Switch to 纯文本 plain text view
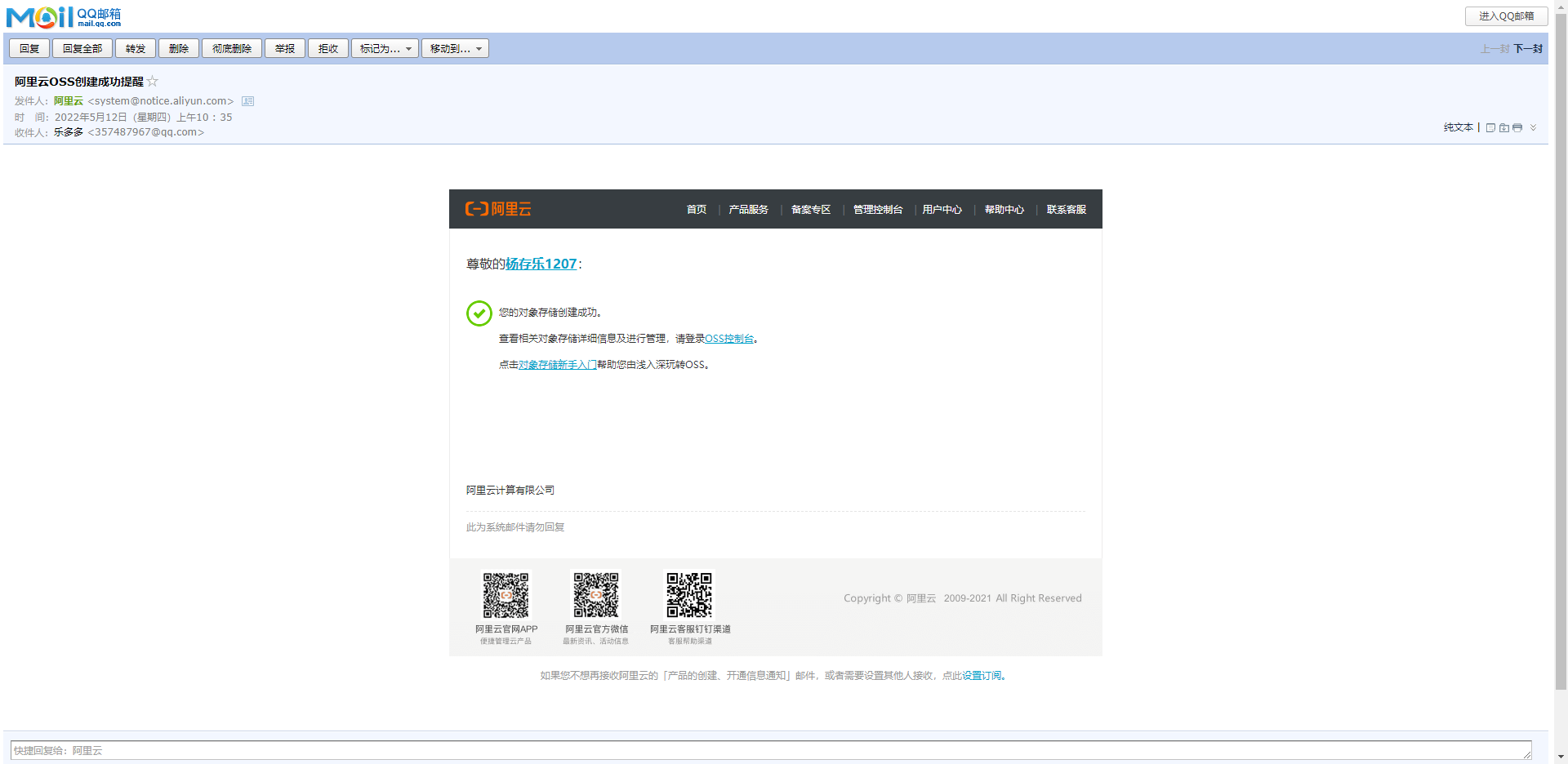Screen dimensions: 1568x764 tap(1459, 127)
